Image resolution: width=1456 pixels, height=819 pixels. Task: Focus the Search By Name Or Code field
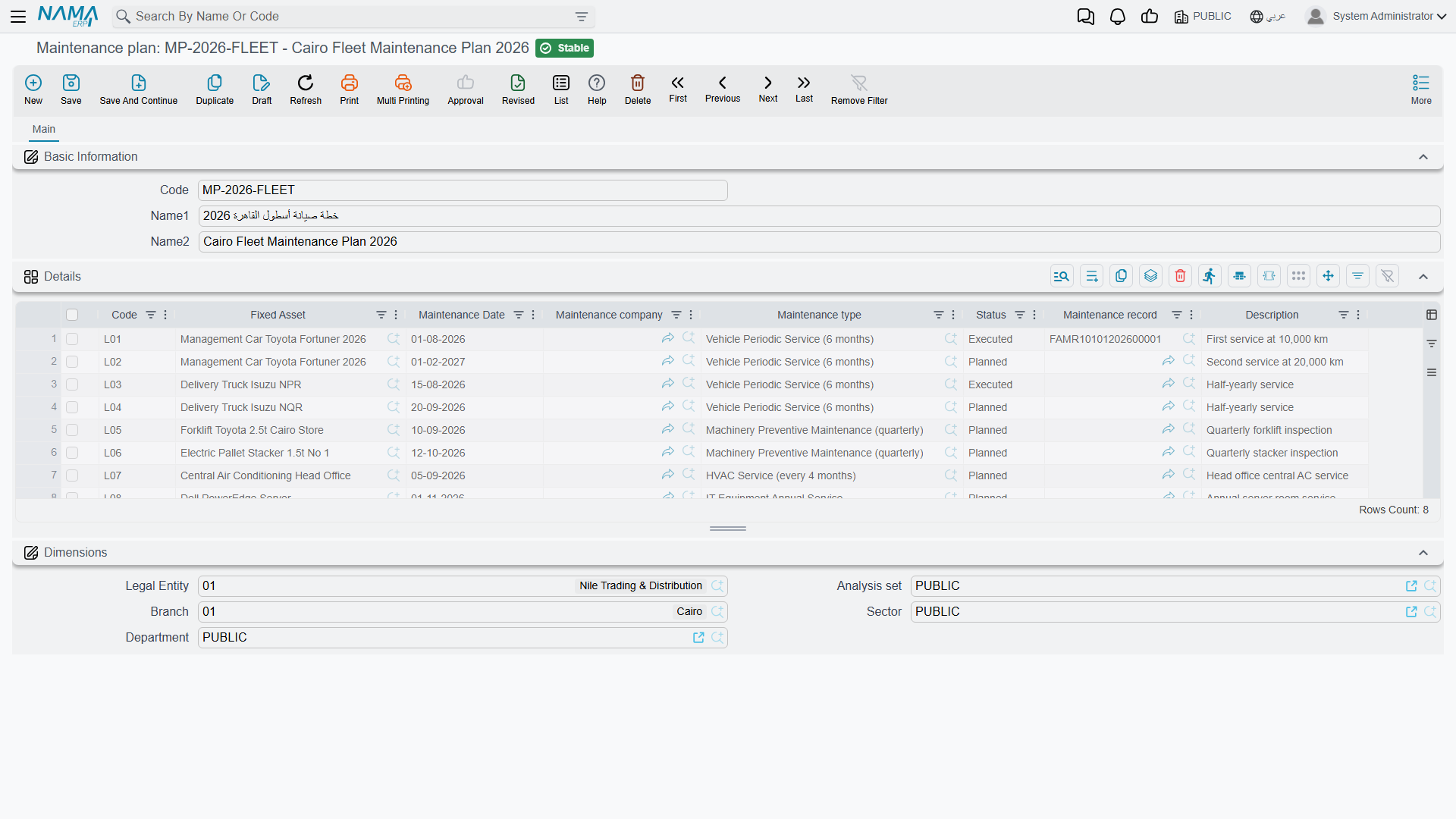coord(353,17)
